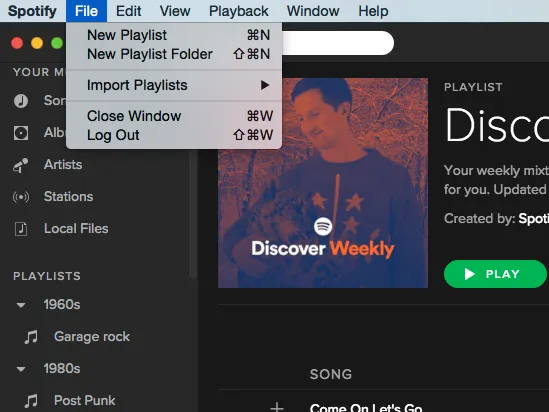
Task: Click the Albums disc icon
Action: click(21, 133)
